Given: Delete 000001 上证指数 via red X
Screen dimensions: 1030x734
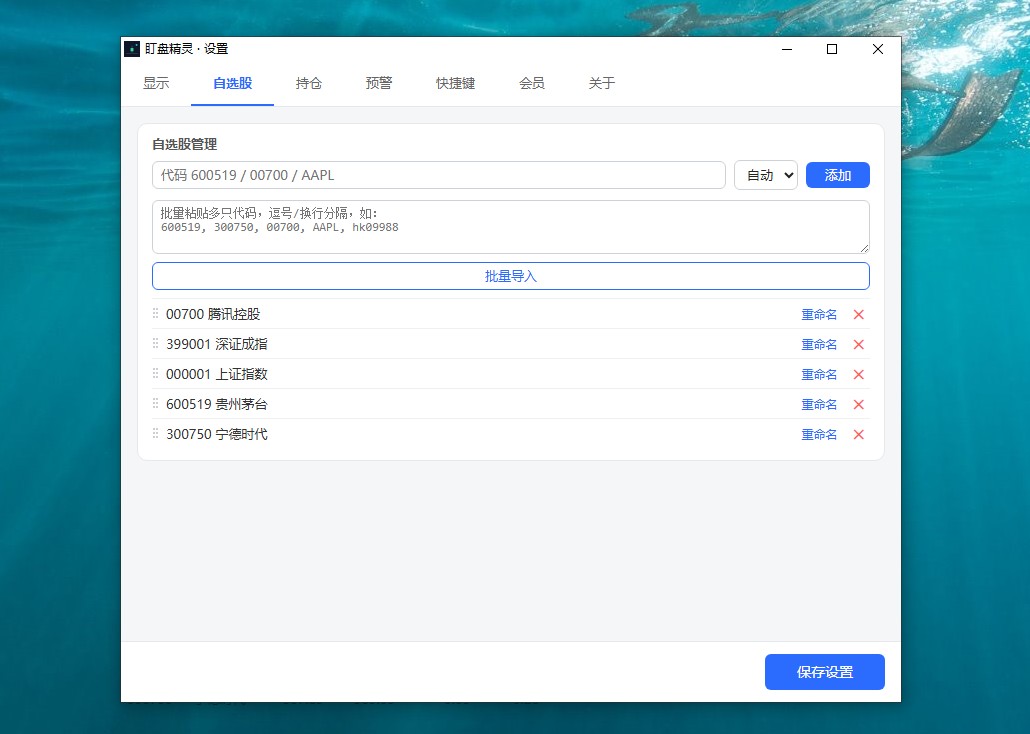Looking at the screenshot, I should click(858, 375).
